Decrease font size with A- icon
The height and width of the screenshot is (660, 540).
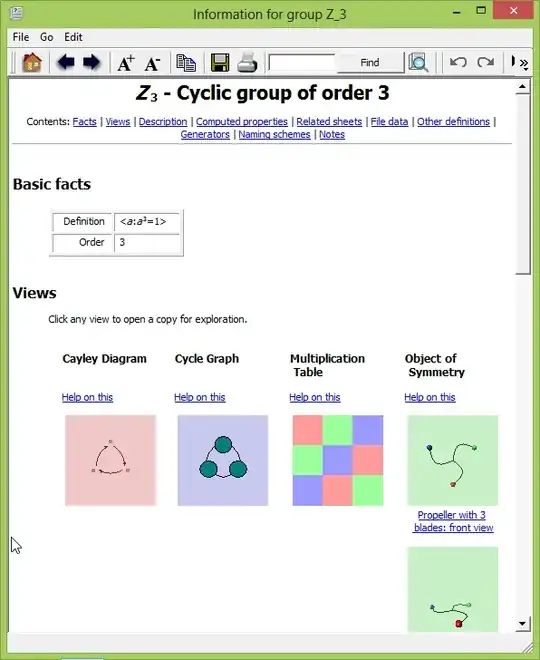tap(152, 64)
